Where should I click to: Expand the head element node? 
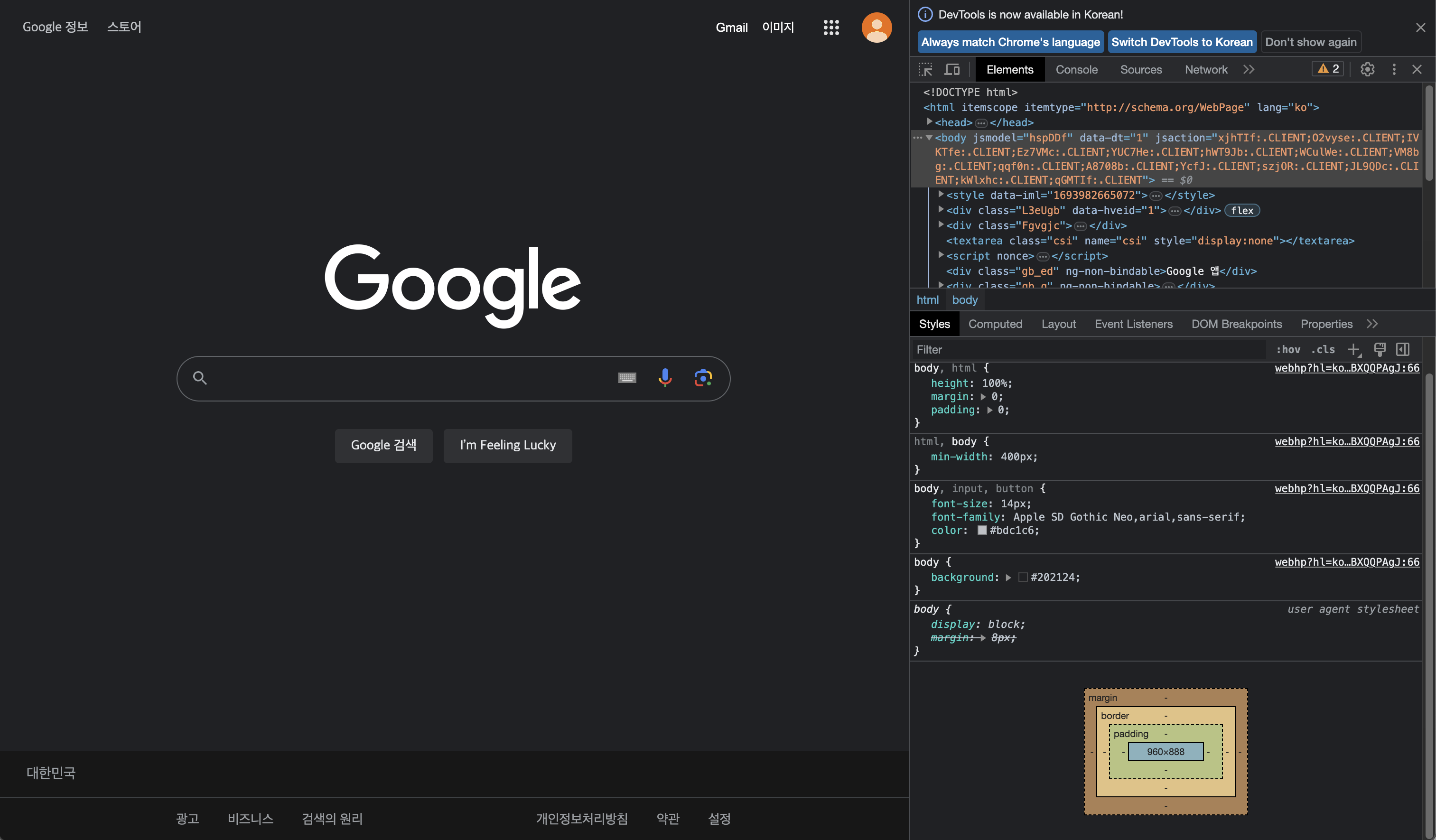point(929,122)
